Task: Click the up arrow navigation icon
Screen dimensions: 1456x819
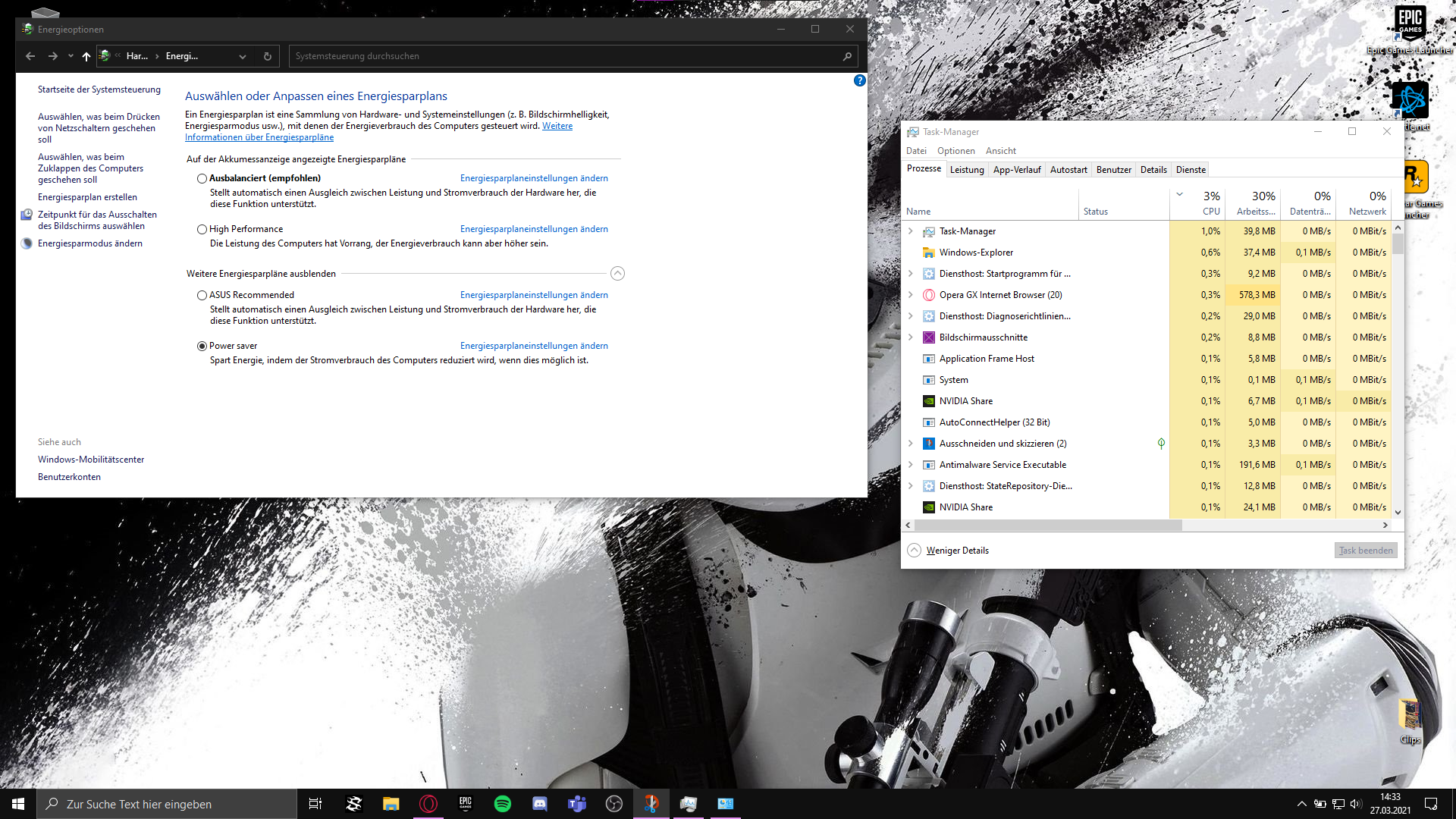Action: 86,56
